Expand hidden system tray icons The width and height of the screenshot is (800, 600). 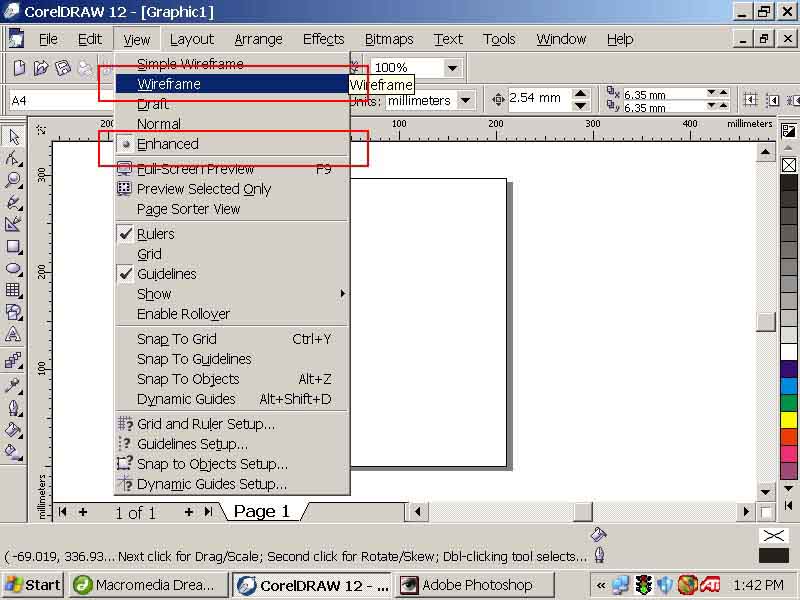point(602,585)
